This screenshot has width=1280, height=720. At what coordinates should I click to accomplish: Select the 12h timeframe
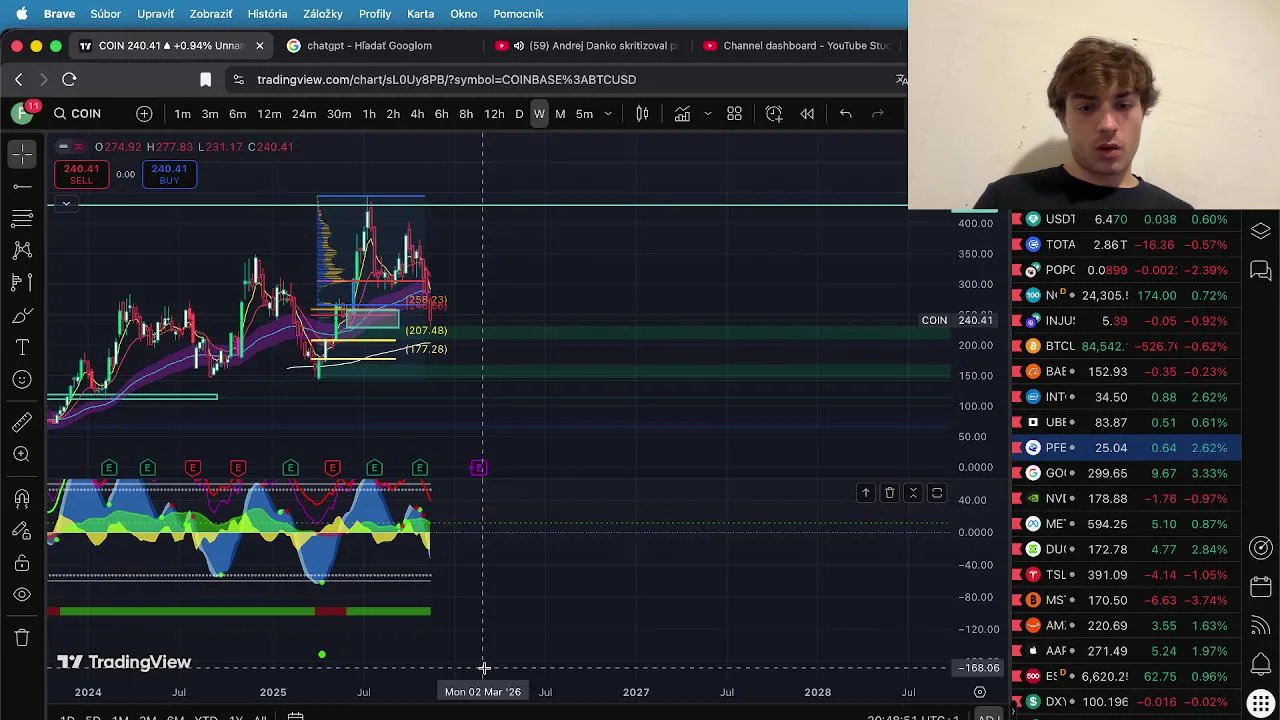[494, 114]
